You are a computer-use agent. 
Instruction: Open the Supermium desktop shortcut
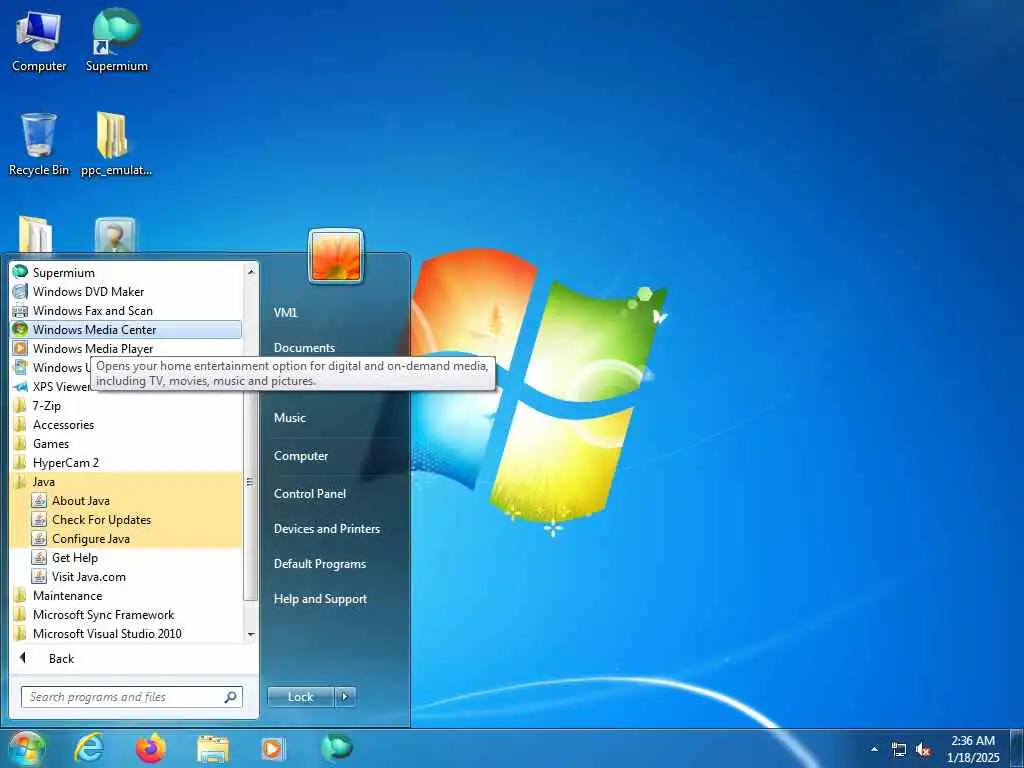(x=116, y=41)
